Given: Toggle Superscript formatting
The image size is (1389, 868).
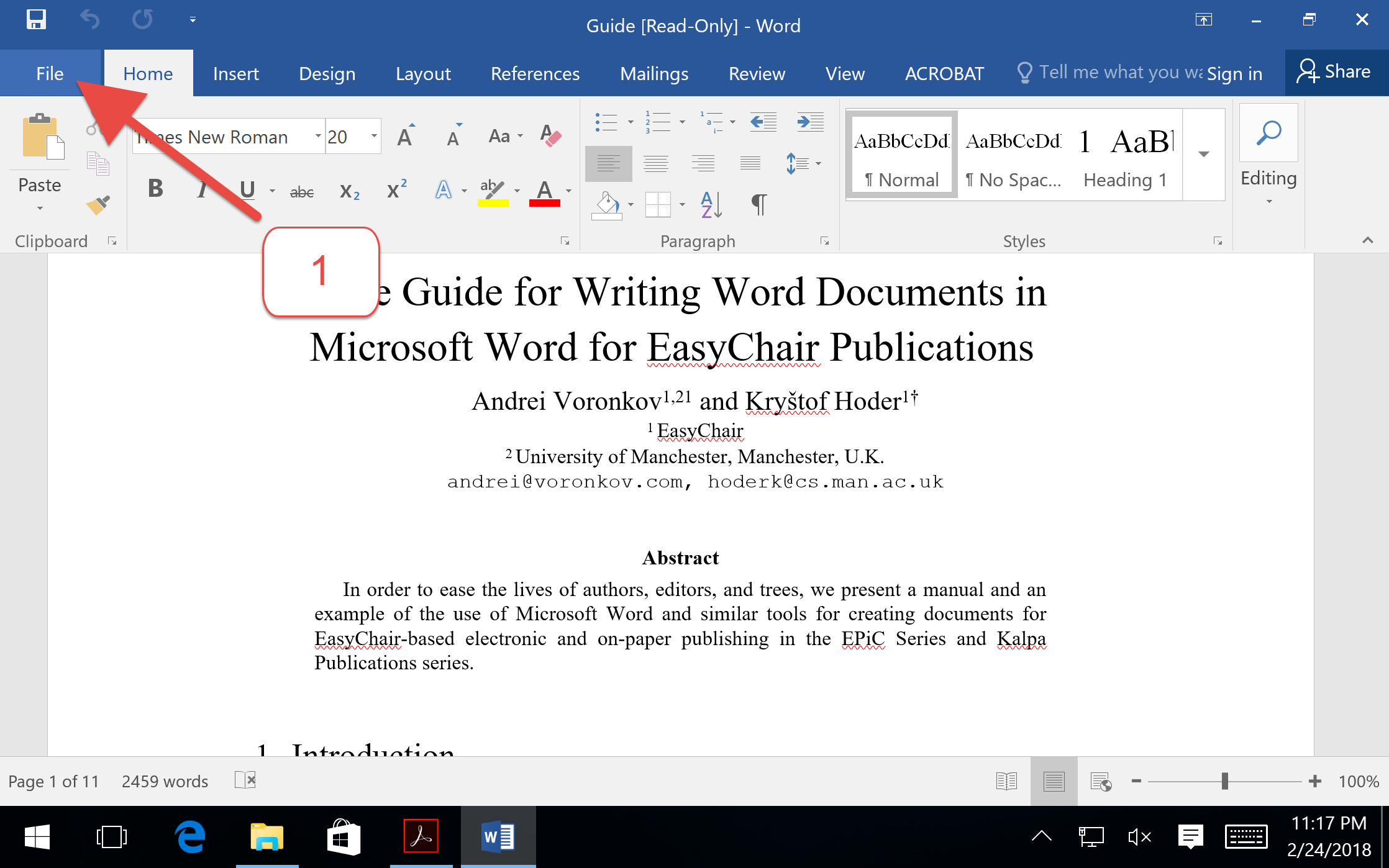Looking at the screenshot, I should (x=396, y=189).
